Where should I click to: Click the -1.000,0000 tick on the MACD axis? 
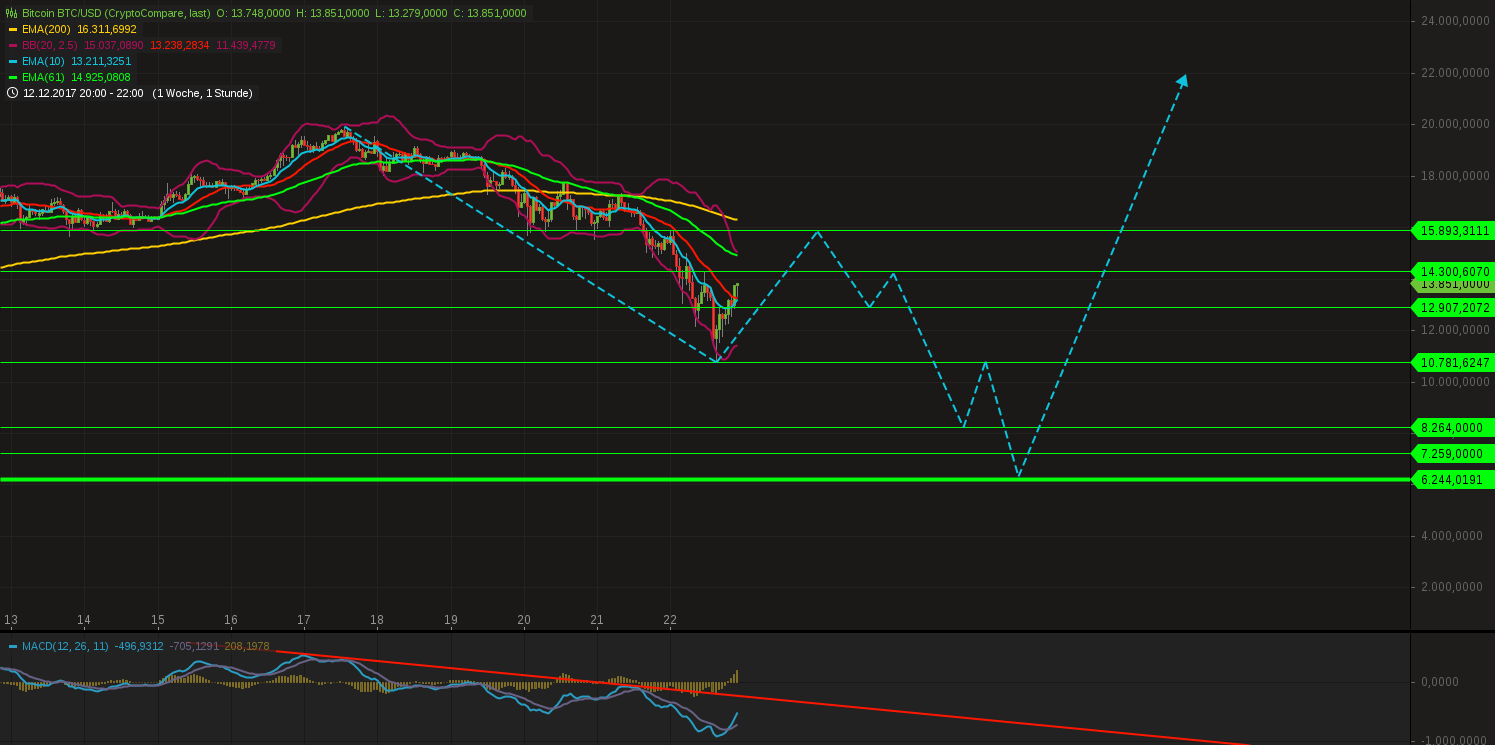pyautogui.click(x=1455, y=739)
